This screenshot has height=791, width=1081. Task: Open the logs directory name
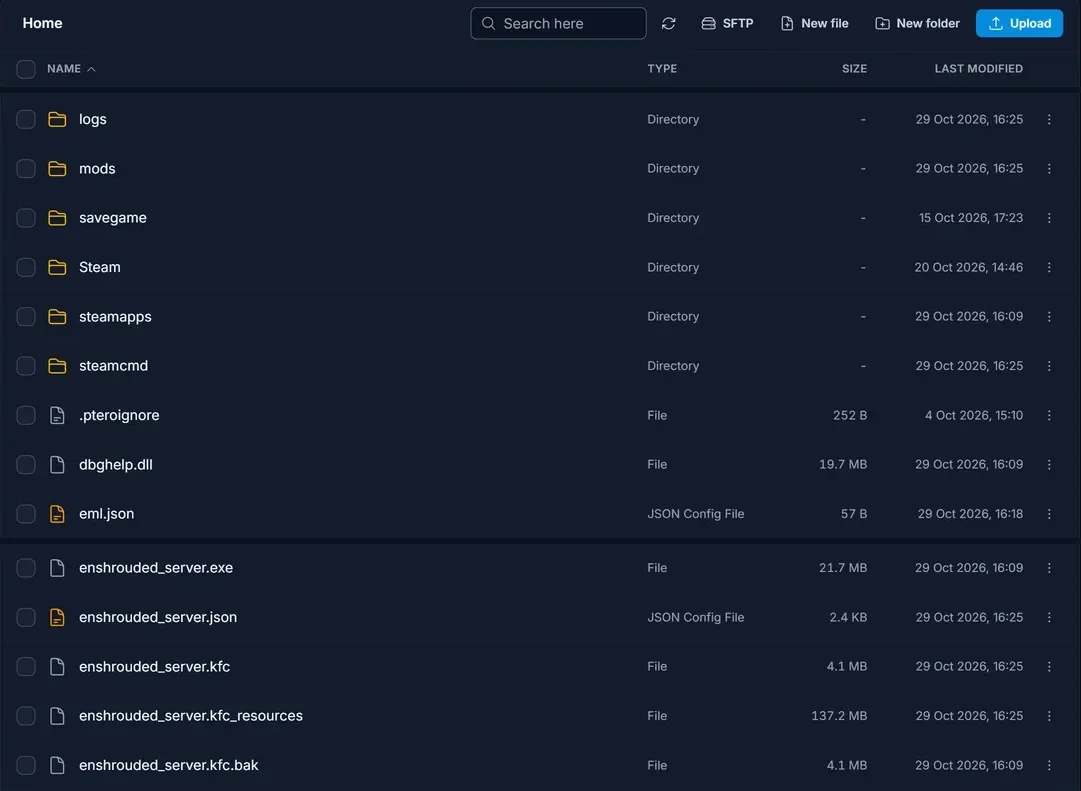coord(92,119)
